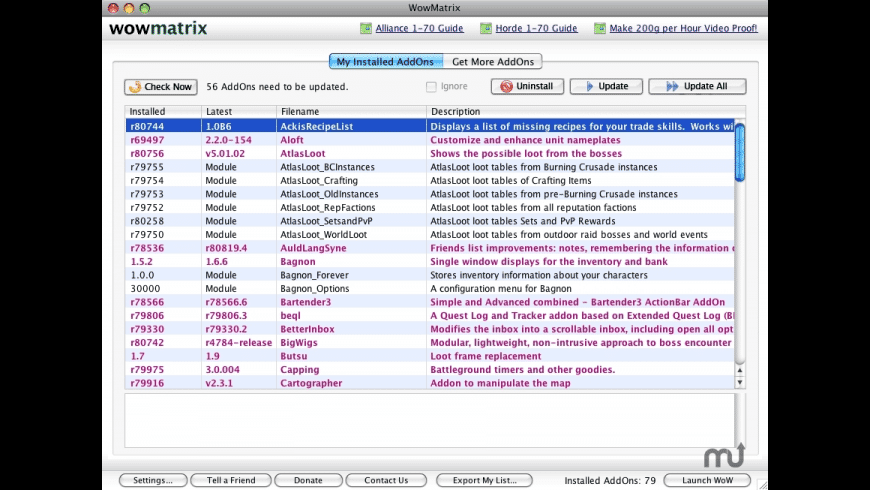870x490 pixels.
Task: Switch to the Get More AddOns tab
Action: 492,62
